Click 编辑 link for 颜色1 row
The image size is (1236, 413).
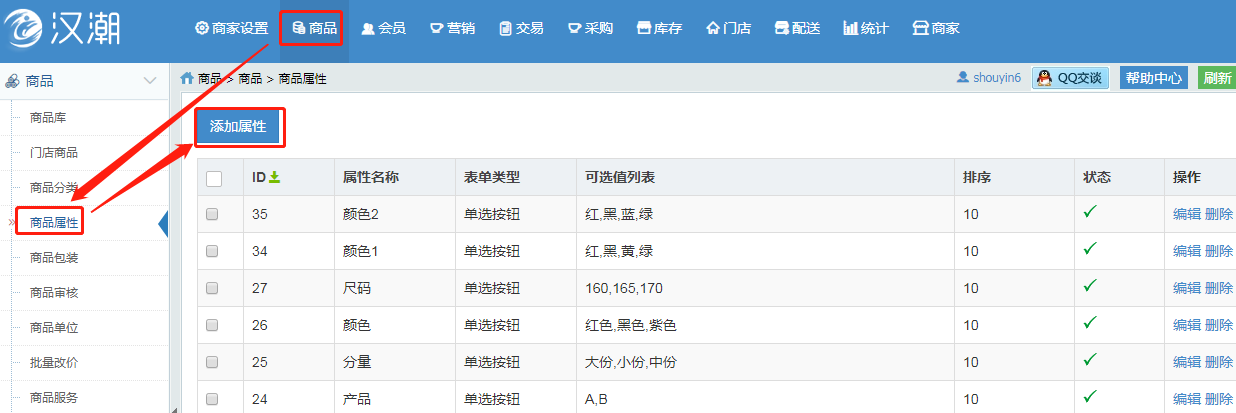[1186, 251]
